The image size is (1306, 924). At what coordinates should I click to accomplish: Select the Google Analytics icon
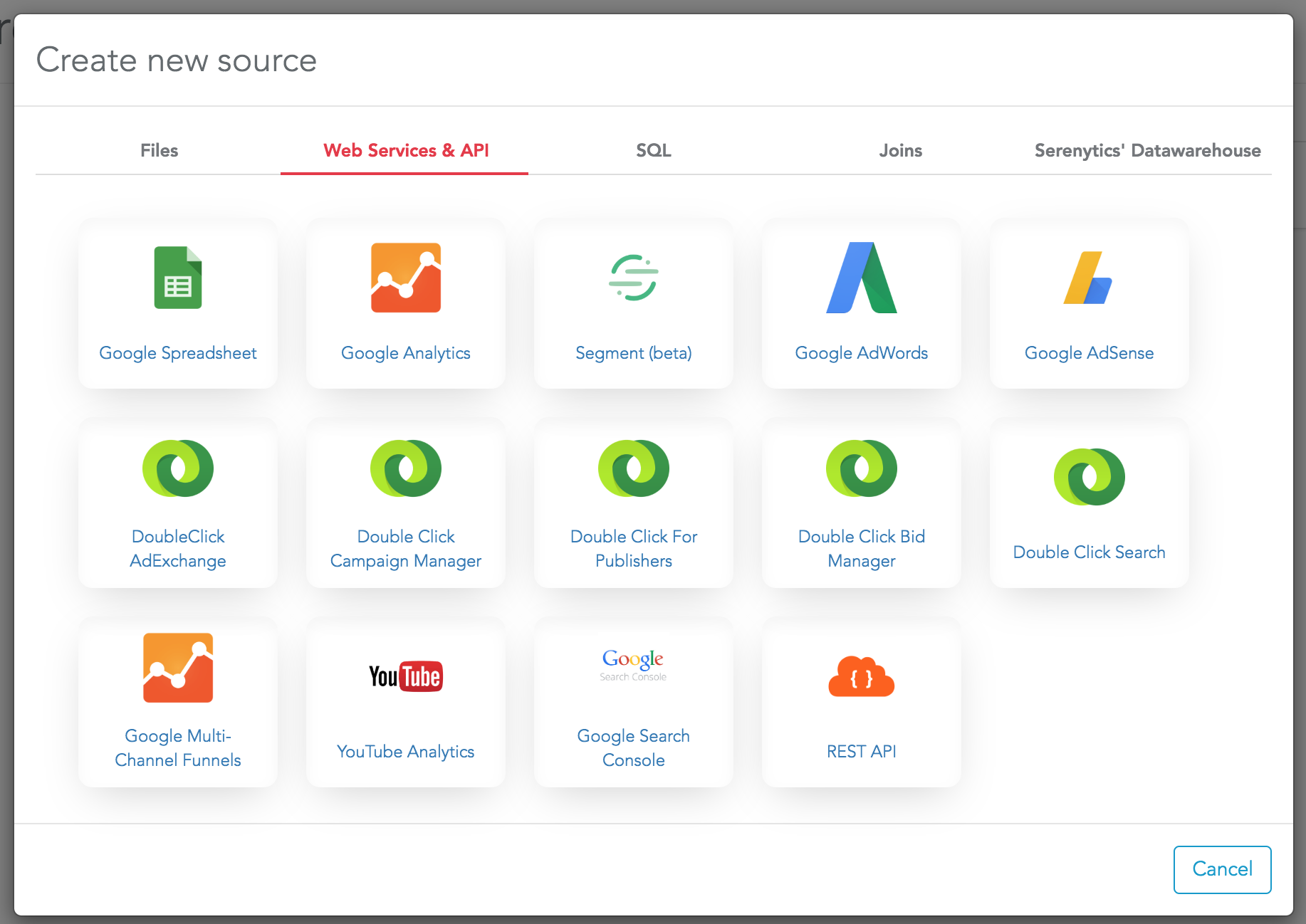coord(406,278)
